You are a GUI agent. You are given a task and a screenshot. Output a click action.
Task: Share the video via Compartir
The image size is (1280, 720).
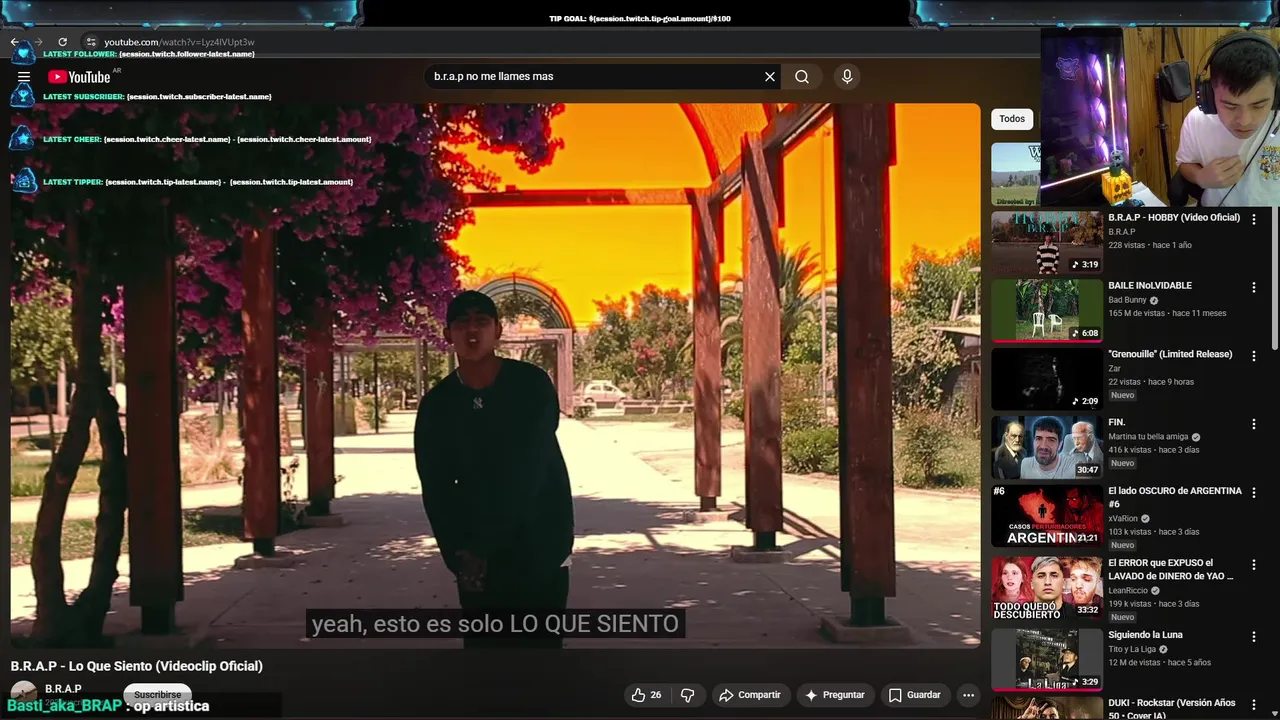(750, 695)
